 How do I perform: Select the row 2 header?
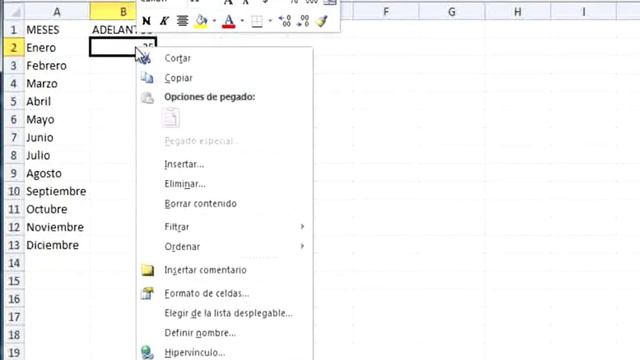point(14,48)
